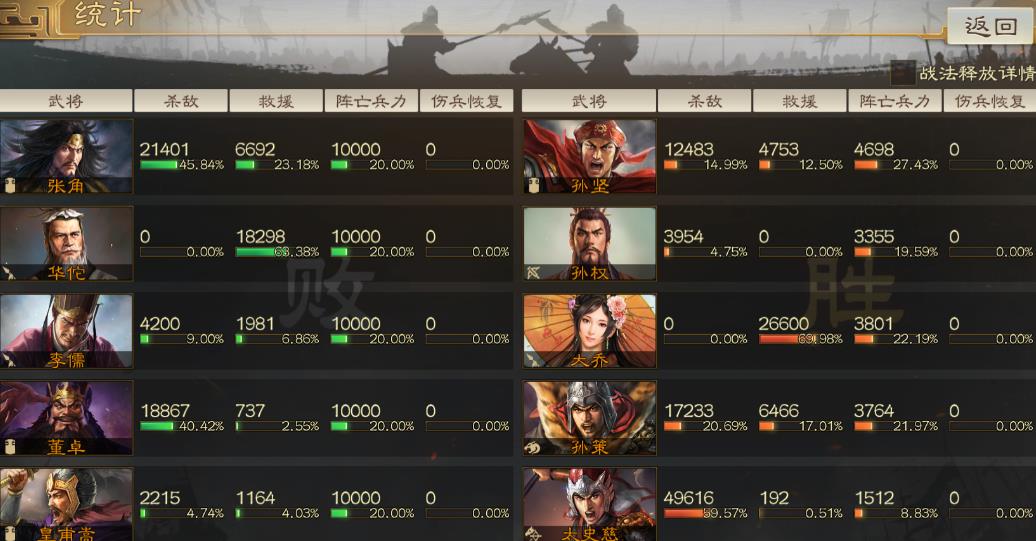Select 李儒 general portrait
This screenshot has height=541, width=1036.
point(66,331)
